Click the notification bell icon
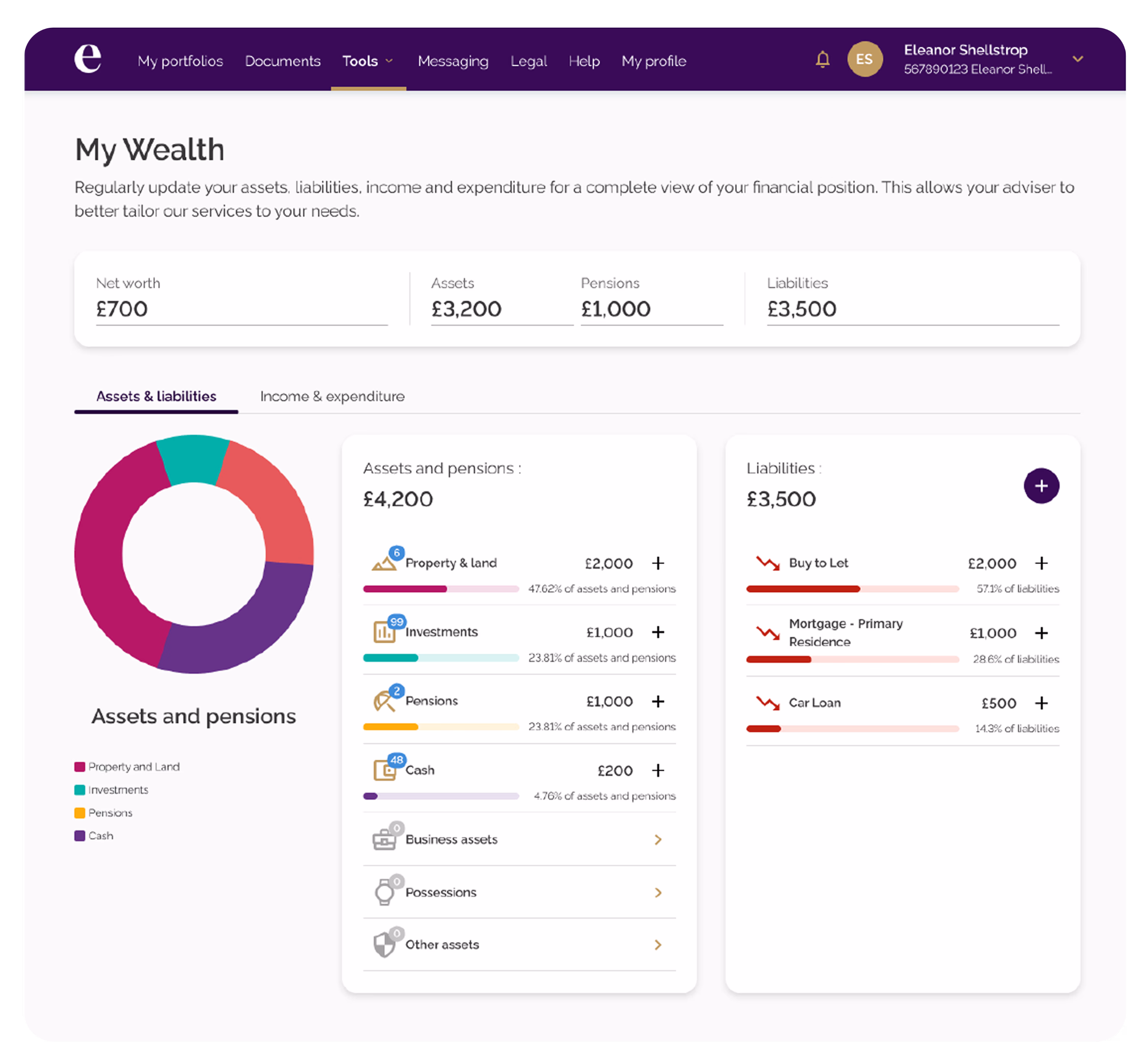The height and width of the screenshot is (1042, 1148). click(822, 59)
